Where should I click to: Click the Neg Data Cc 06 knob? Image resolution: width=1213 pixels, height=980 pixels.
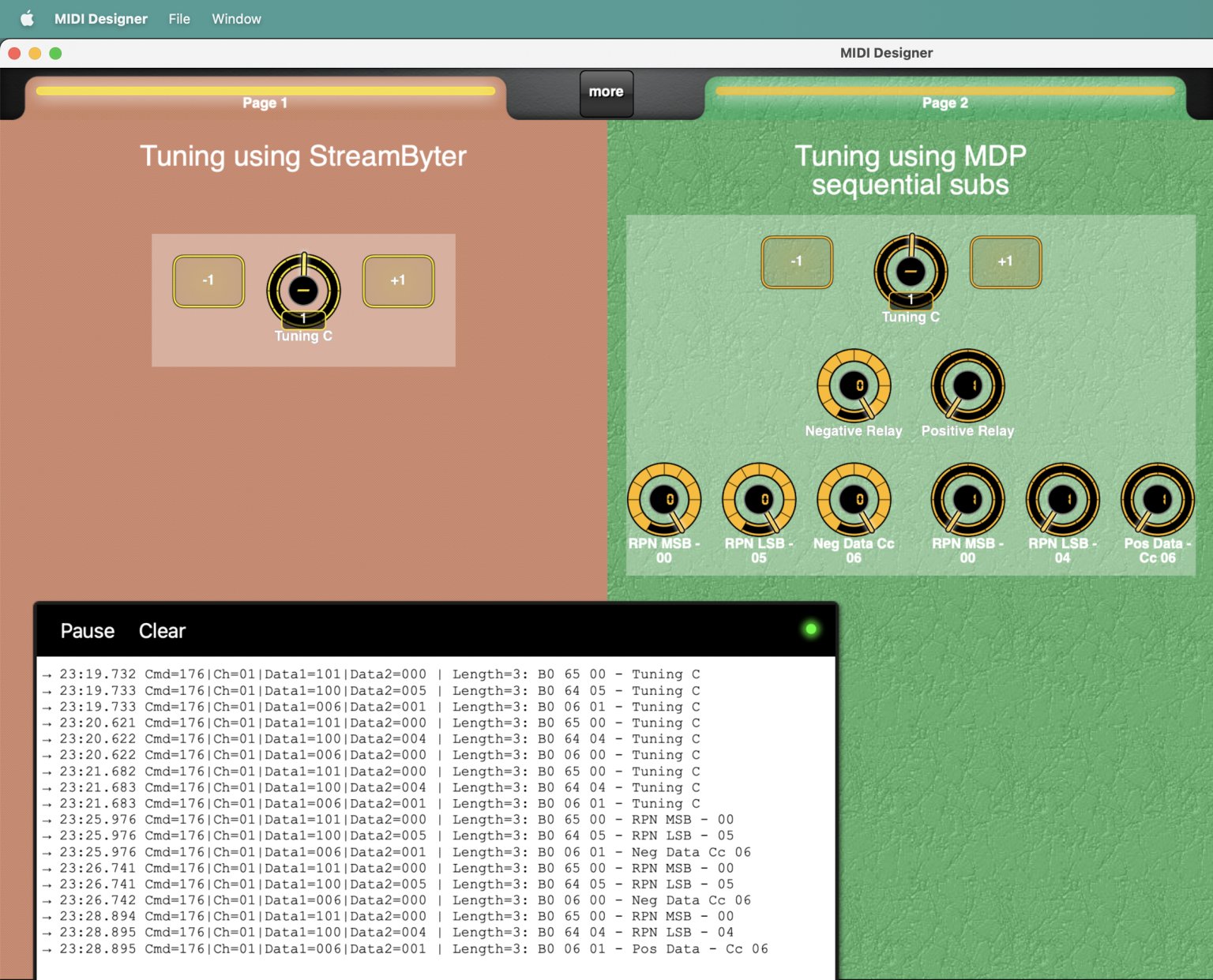854,500
